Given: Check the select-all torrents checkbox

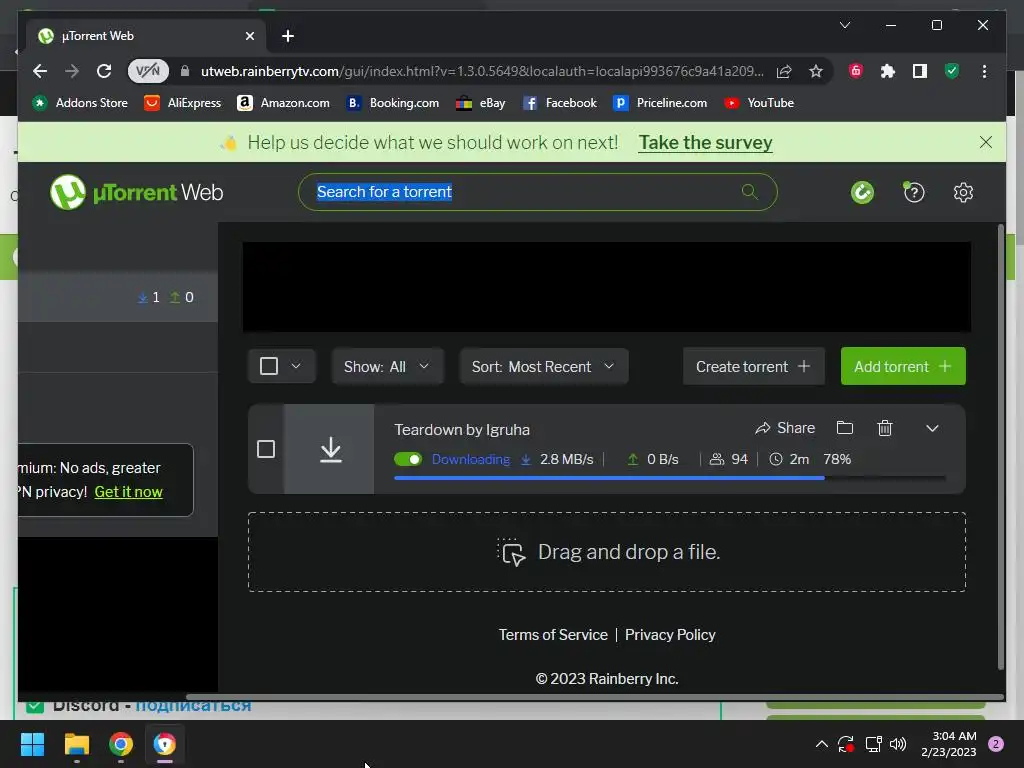Looking at the screenshot, I should pyautogui.click(x=269, y=366).
